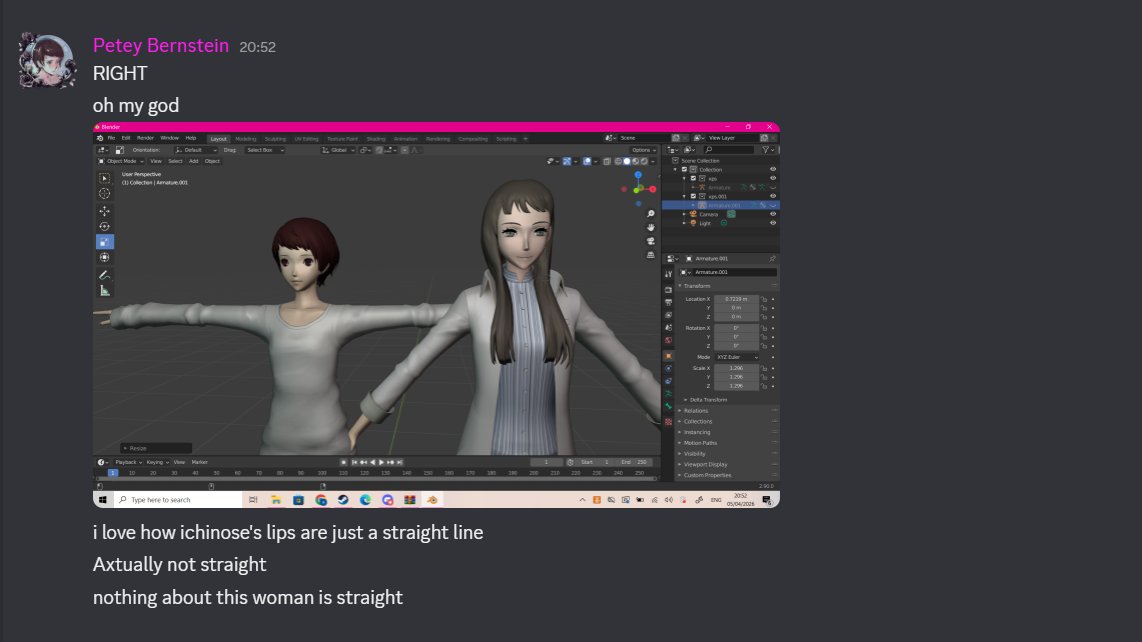
Task: Click the Blender icon in Windows taskbar
Action: (x=432, y=500)
